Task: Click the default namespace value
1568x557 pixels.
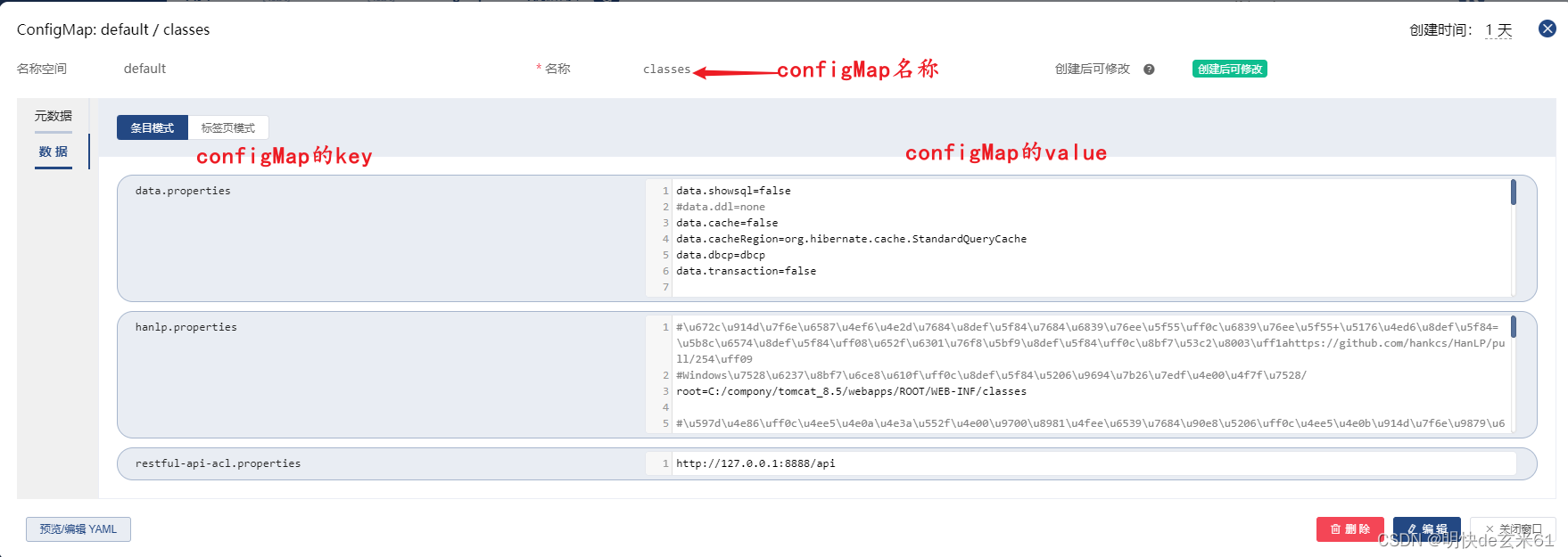Action: (144, 69)
